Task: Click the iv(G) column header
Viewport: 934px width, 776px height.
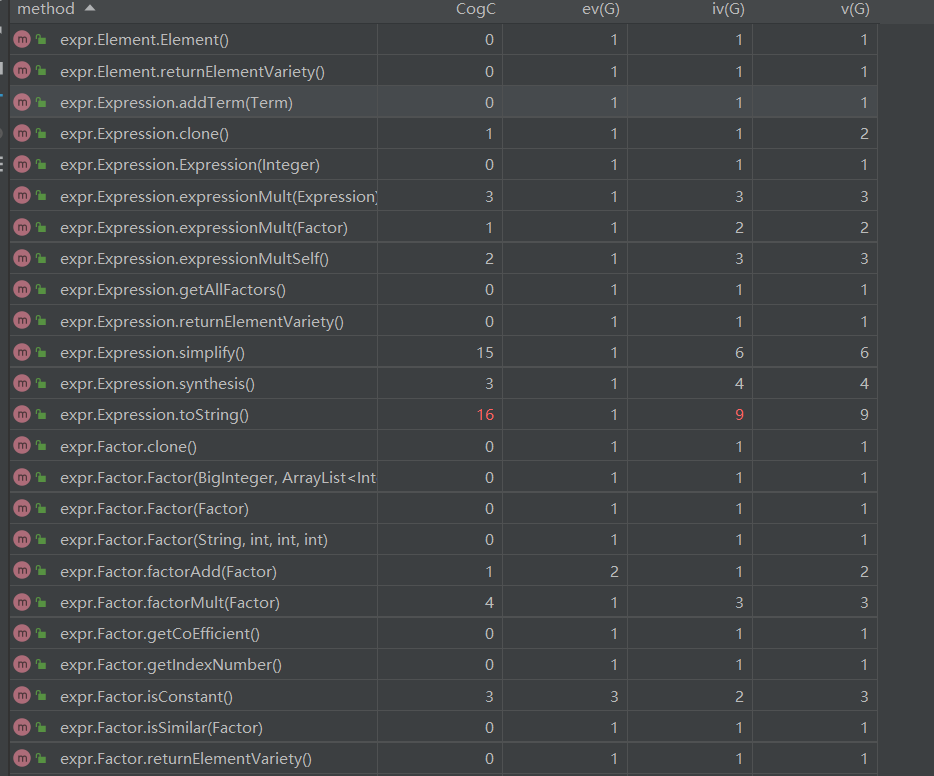Action: (x=728, y=9)
